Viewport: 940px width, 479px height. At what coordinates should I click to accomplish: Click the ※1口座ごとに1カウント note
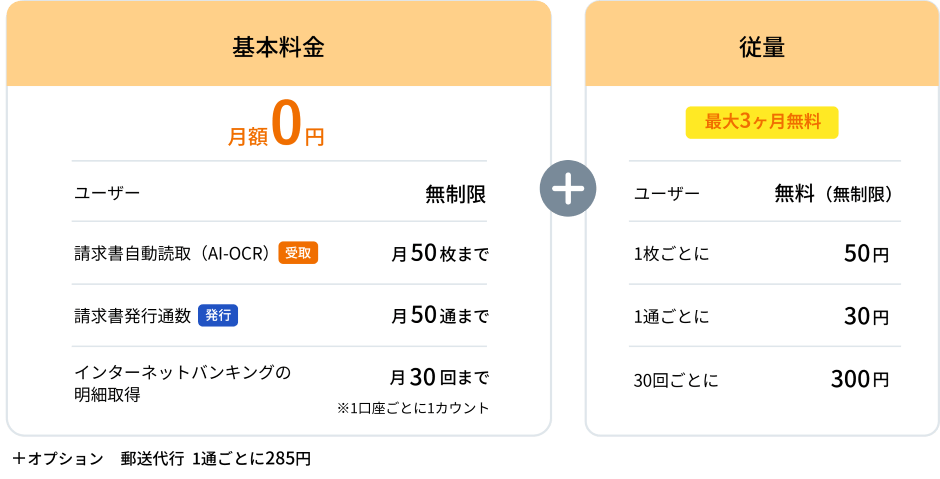(x=413, y=408)
